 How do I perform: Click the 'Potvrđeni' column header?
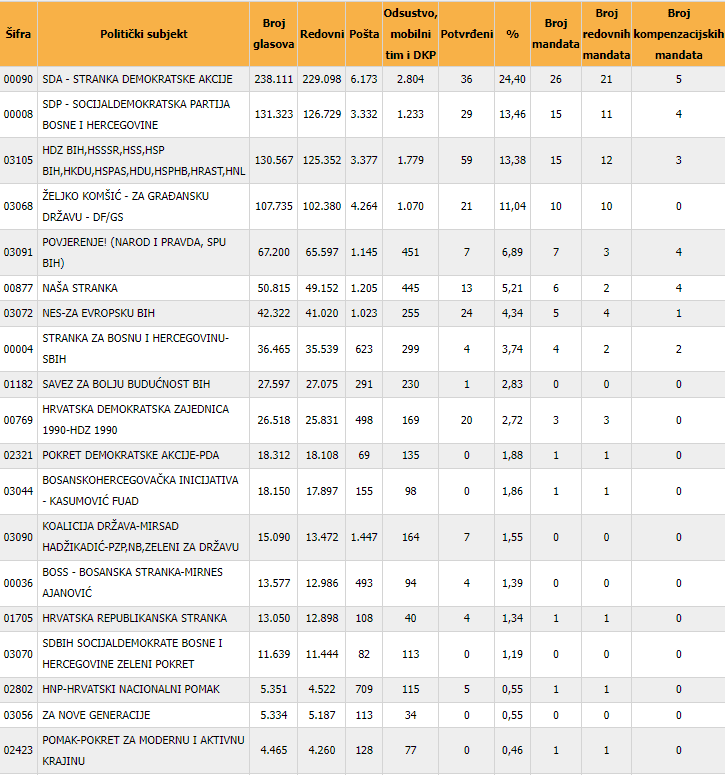[x=467, y=34]
